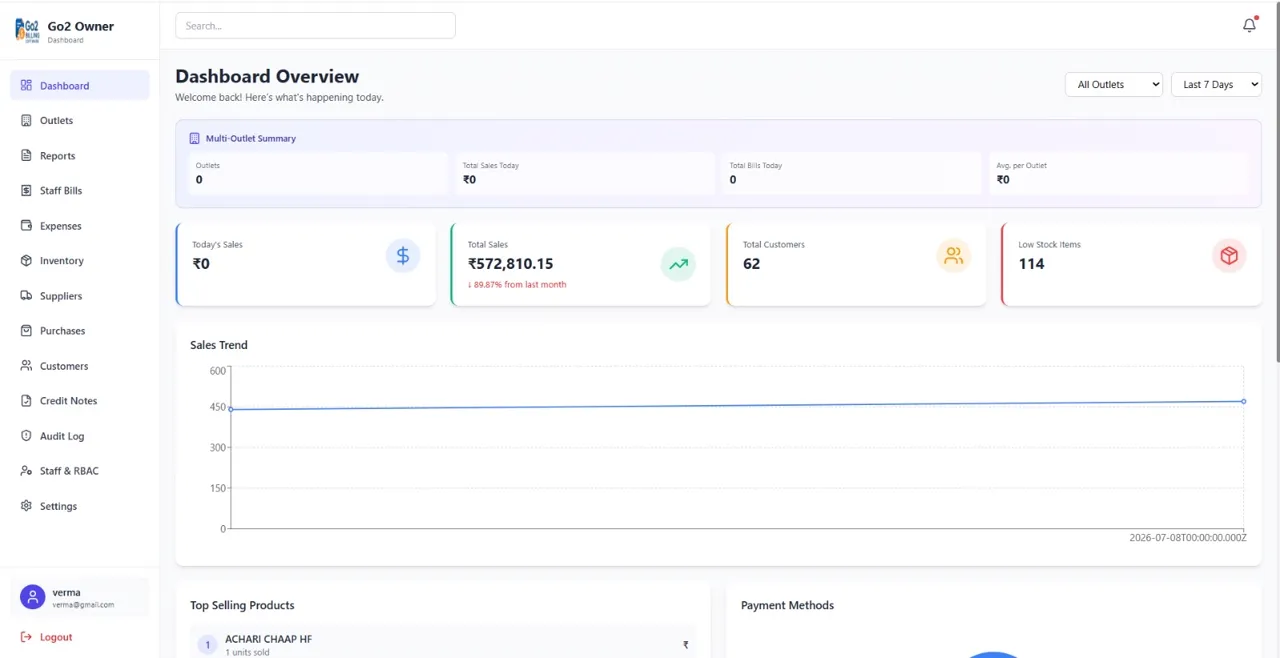Click the Reports document icon in sidebar
1280x658 pixels.
click(x=26, y=155)
